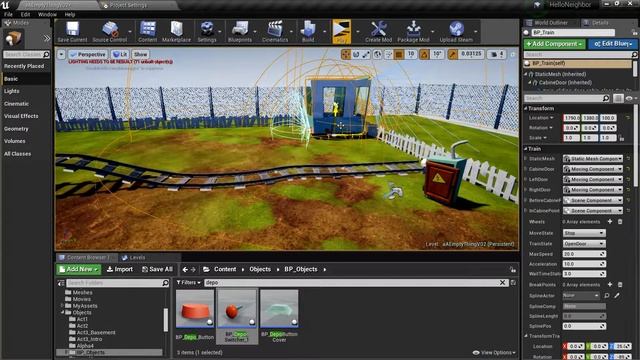The height and width of the screenshot is (360, 640).
Task: Click the Add Component button
Action: pos(554,44)
